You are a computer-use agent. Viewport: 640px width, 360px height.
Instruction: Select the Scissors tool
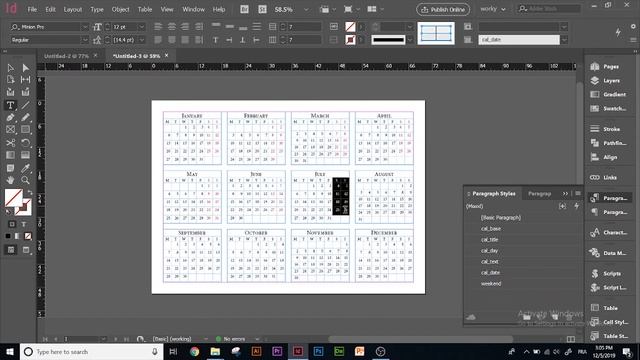[x=10, y=143]
